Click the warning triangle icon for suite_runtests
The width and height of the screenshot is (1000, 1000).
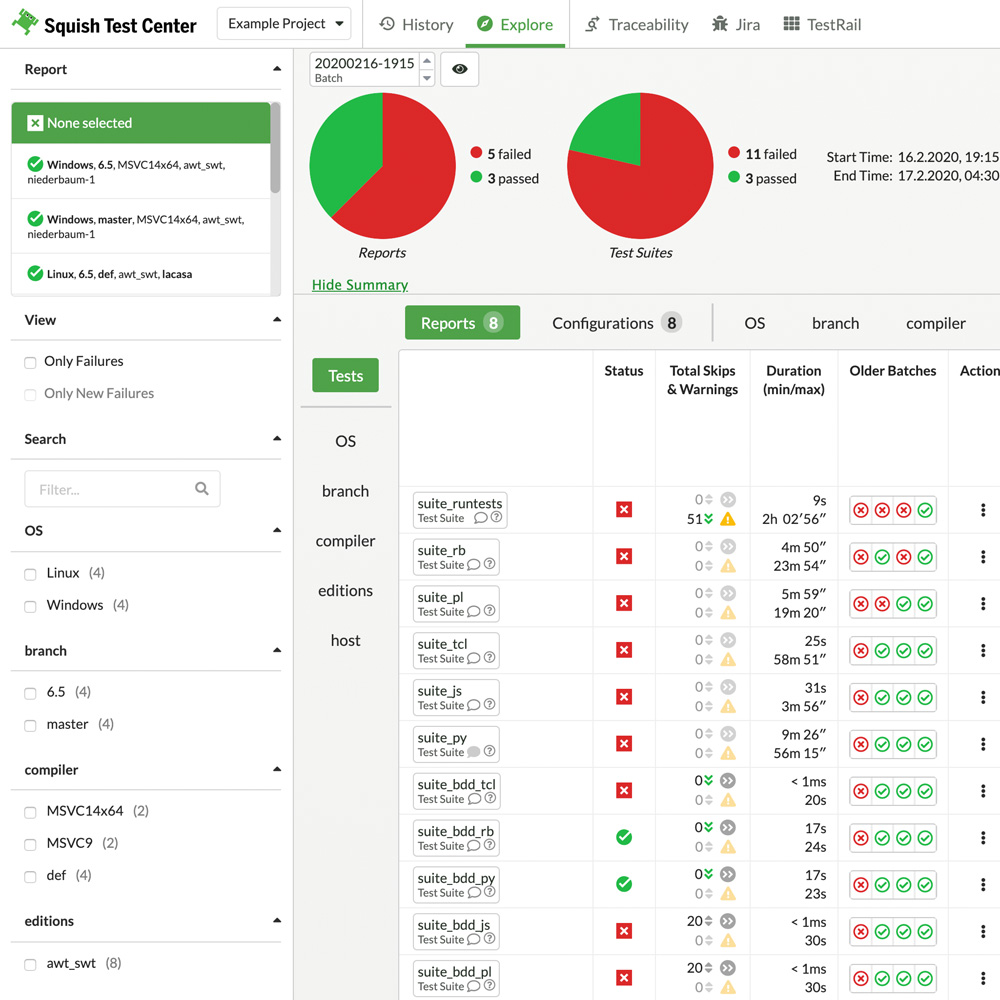pyautogui.click(x=728, y=519)
